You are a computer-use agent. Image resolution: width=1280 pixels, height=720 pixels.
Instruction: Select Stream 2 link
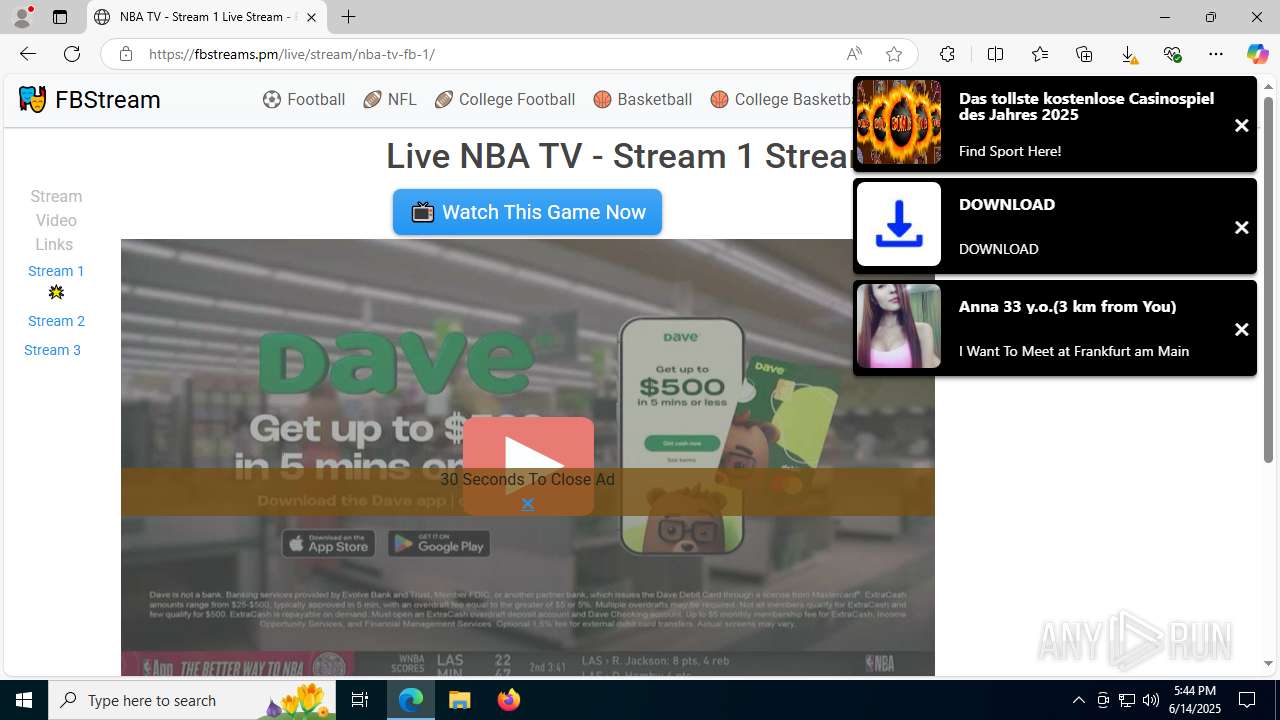pos(56,321)
